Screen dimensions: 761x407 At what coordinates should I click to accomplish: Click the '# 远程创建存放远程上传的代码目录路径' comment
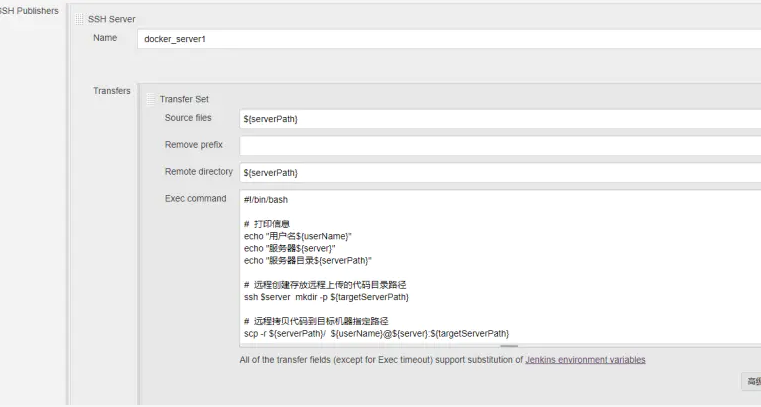[x=325, y=285]
